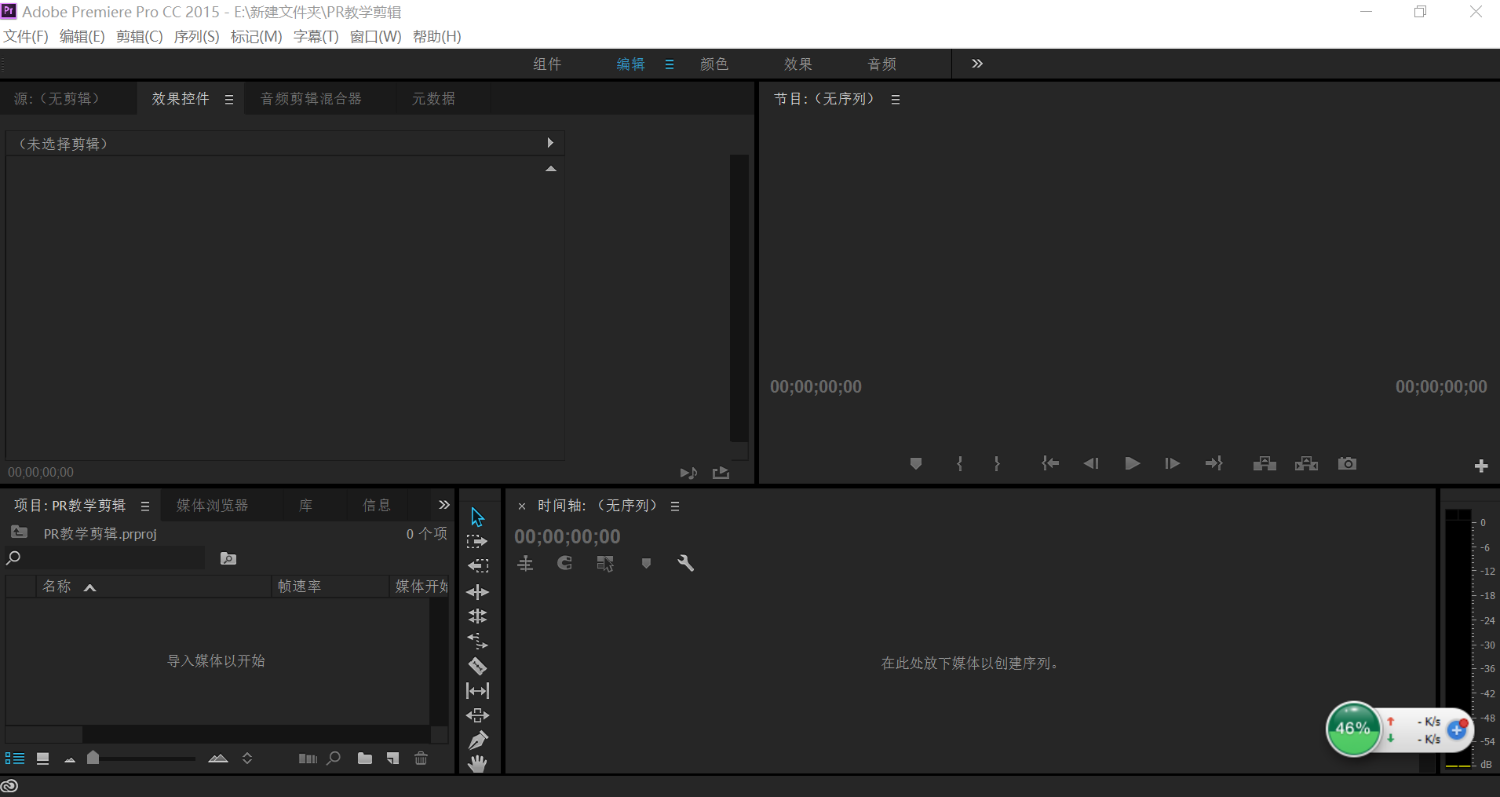Click Go to In point
This screenshot has width=1500, height=797.
(x=1050, y=464)
